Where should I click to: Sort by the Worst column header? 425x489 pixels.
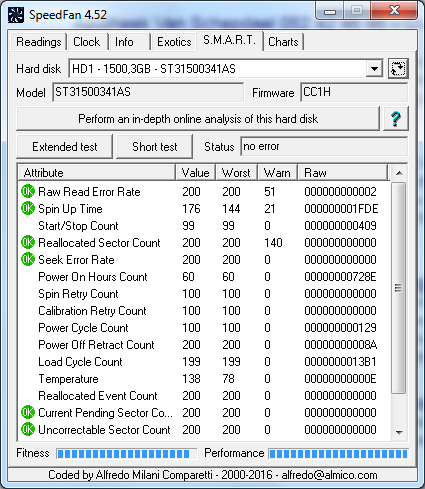(x=237, y=173)
